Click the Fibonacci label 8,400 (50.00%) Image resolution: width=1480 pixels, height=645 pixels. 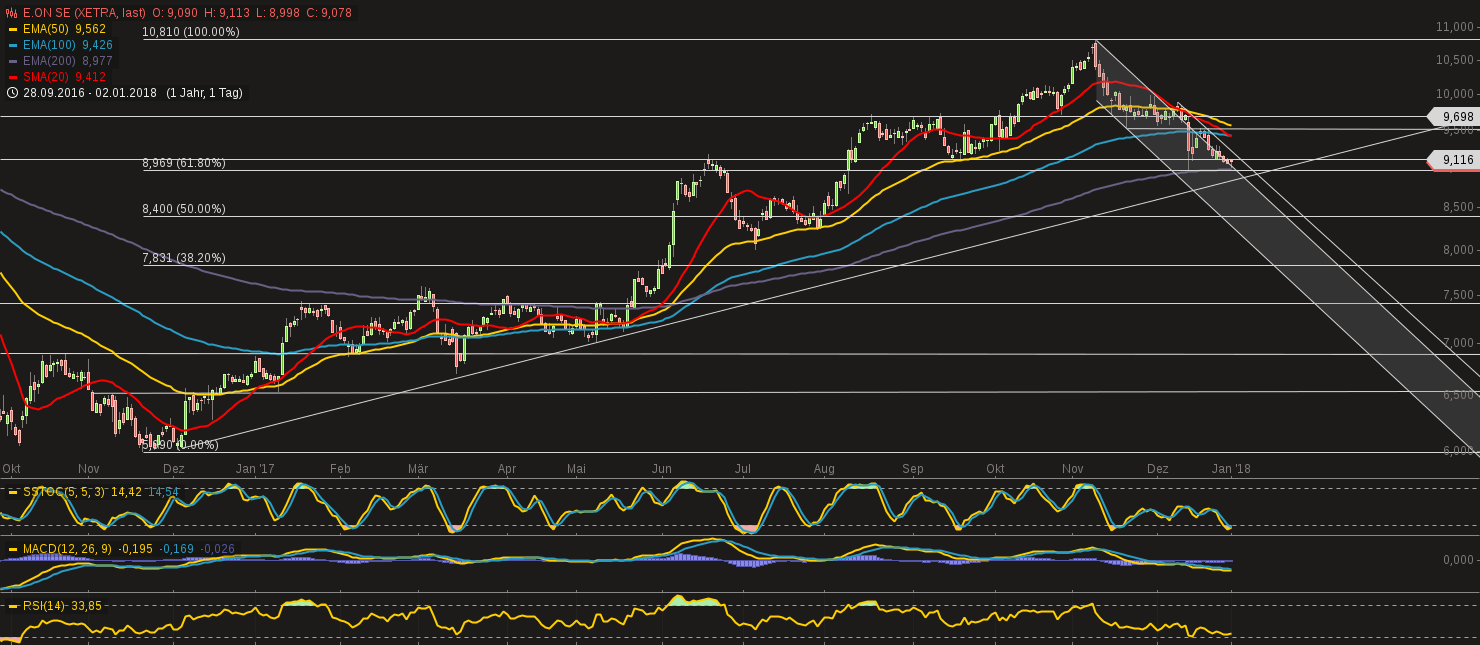(x=184, y=209)
